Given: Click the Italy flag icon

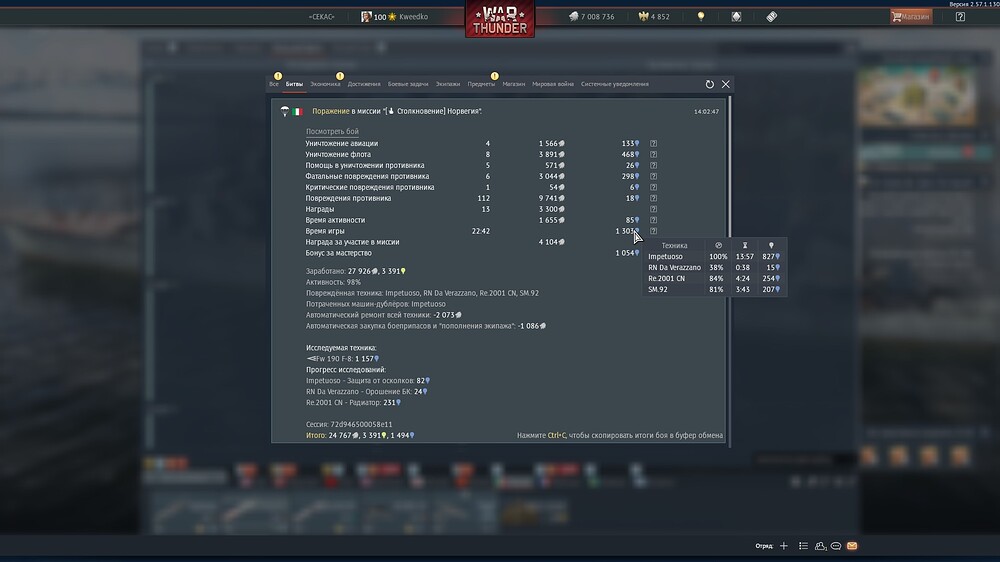Looking at the screenshot, I should (297, 112).
